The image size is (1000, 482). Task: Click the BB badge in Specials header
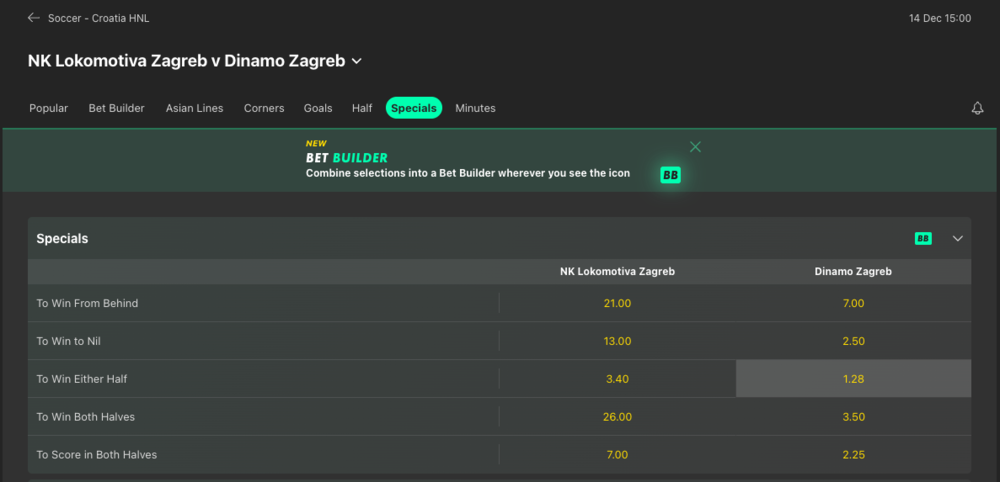pos(923,239)
